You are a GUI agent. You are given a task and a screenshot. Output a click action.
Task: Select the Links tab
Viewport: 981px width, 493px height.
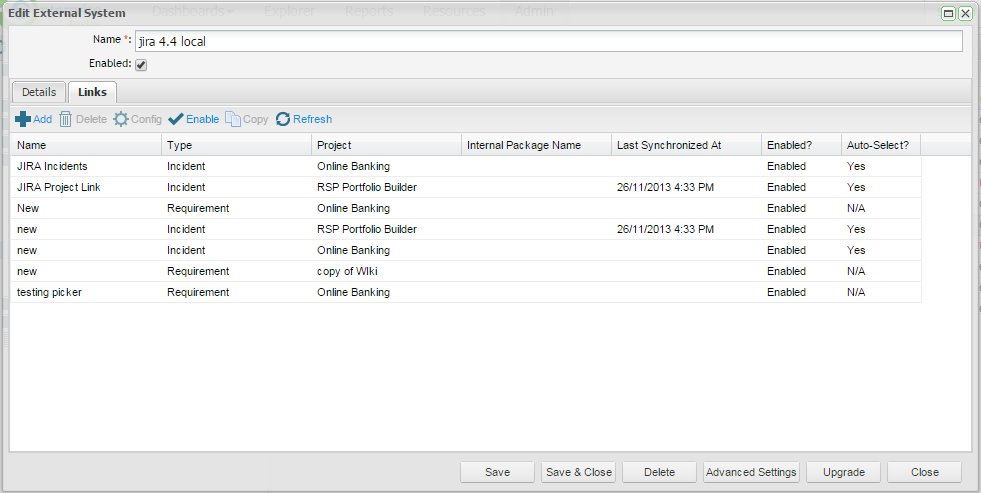(92, 92)
